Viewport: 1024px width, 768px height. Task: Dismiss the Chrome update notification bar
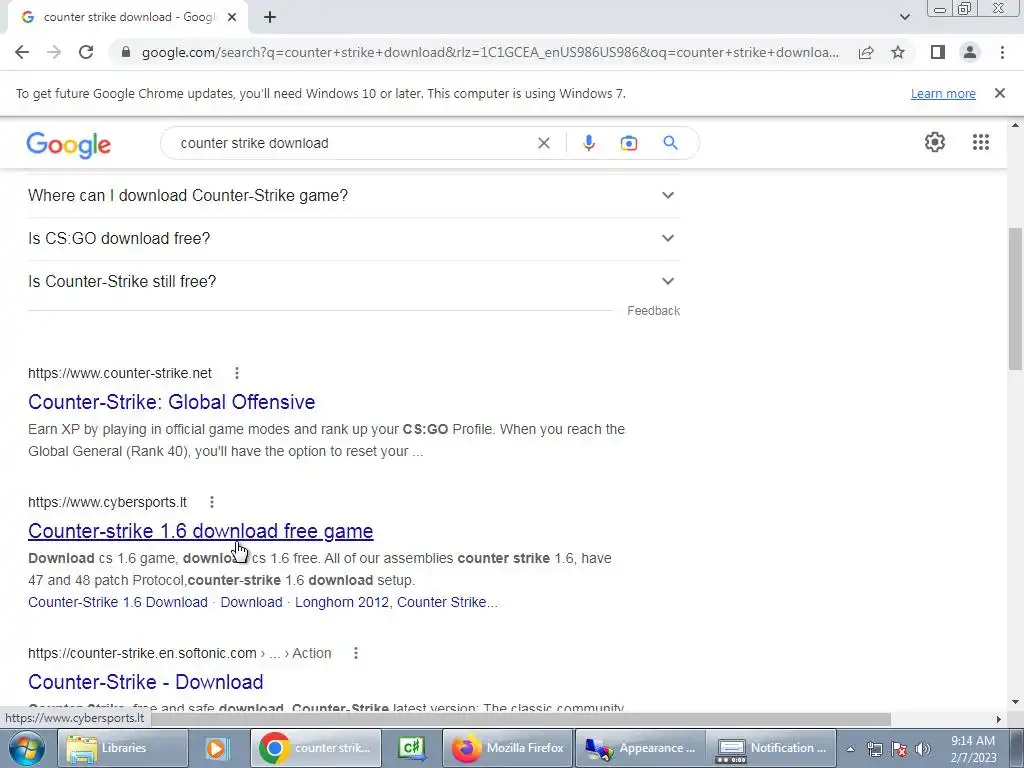[x=1000, y=93]
